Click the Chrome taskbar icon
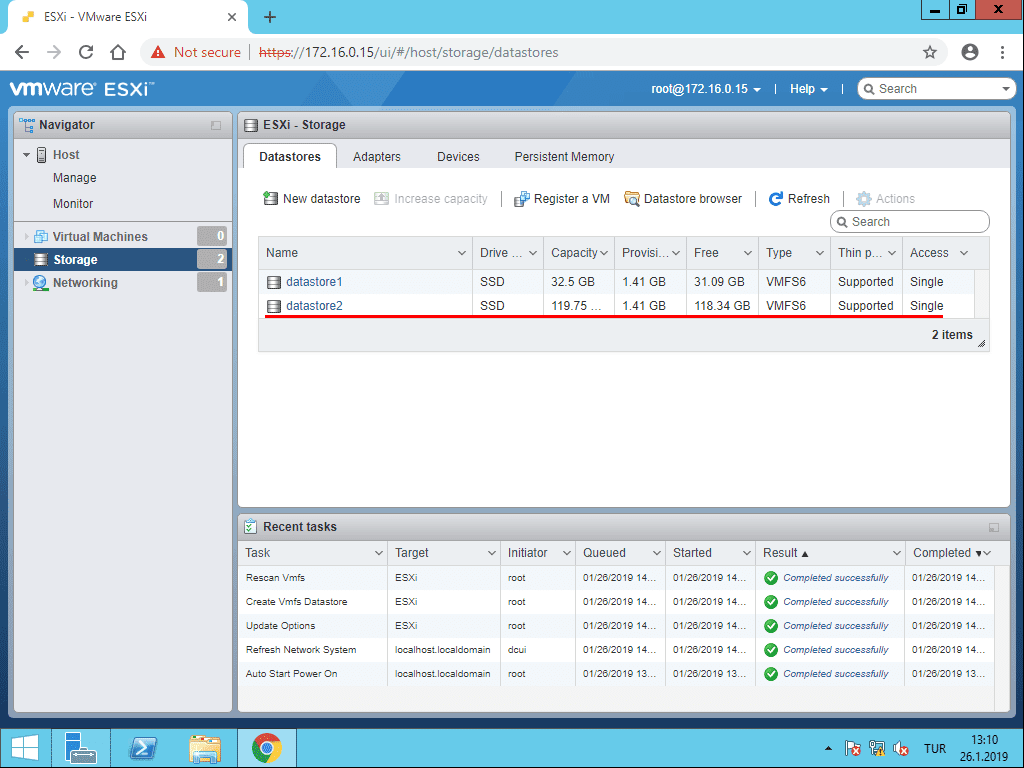1024x768 pixels. pos(266,748)
